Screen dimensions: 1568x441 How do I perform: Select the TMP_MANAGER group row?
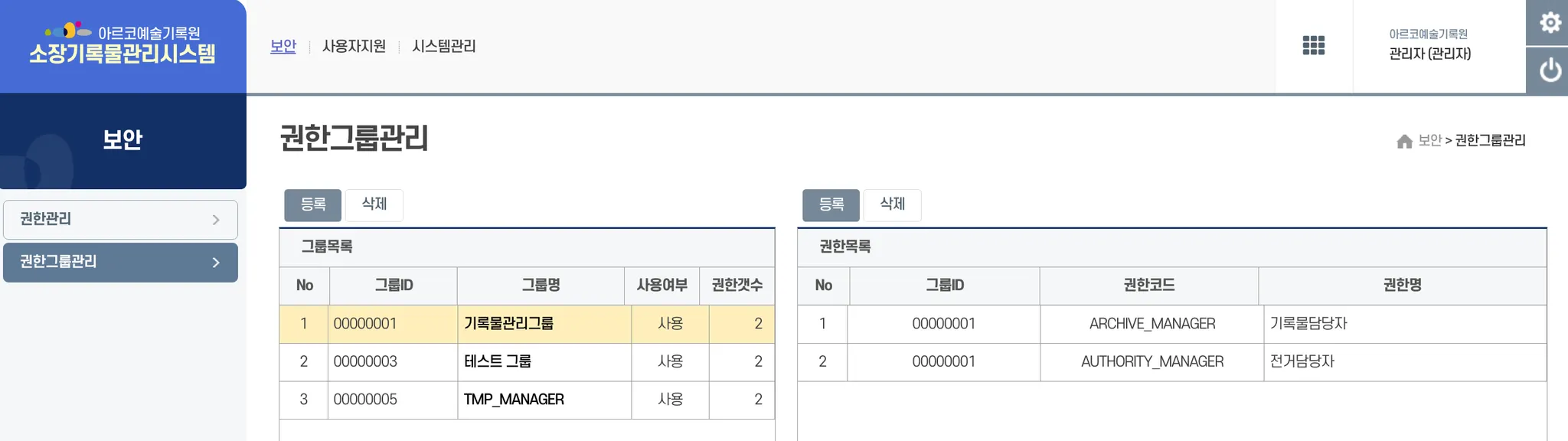click(x=514, y=400)
